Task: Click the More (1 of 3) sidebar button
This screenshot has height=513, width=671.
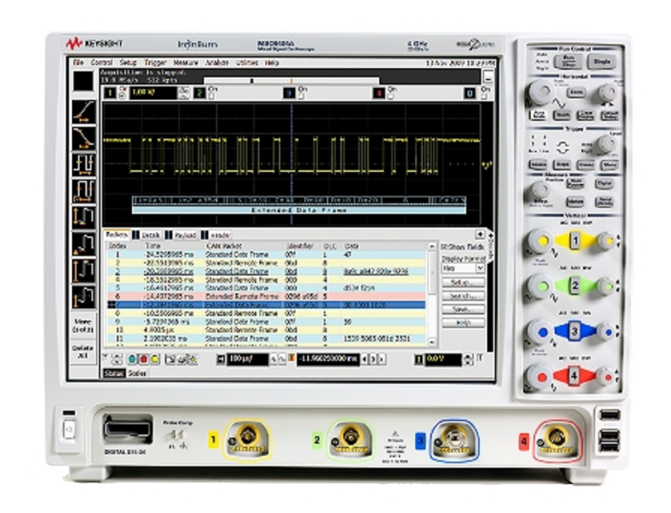Action: [x=83, y=326]
